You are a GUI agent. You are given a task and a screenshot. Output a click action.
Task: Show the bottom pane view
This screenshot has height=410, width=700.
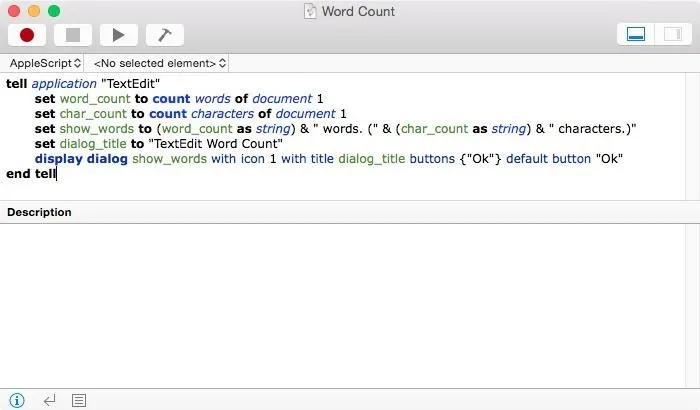(636, 34)
